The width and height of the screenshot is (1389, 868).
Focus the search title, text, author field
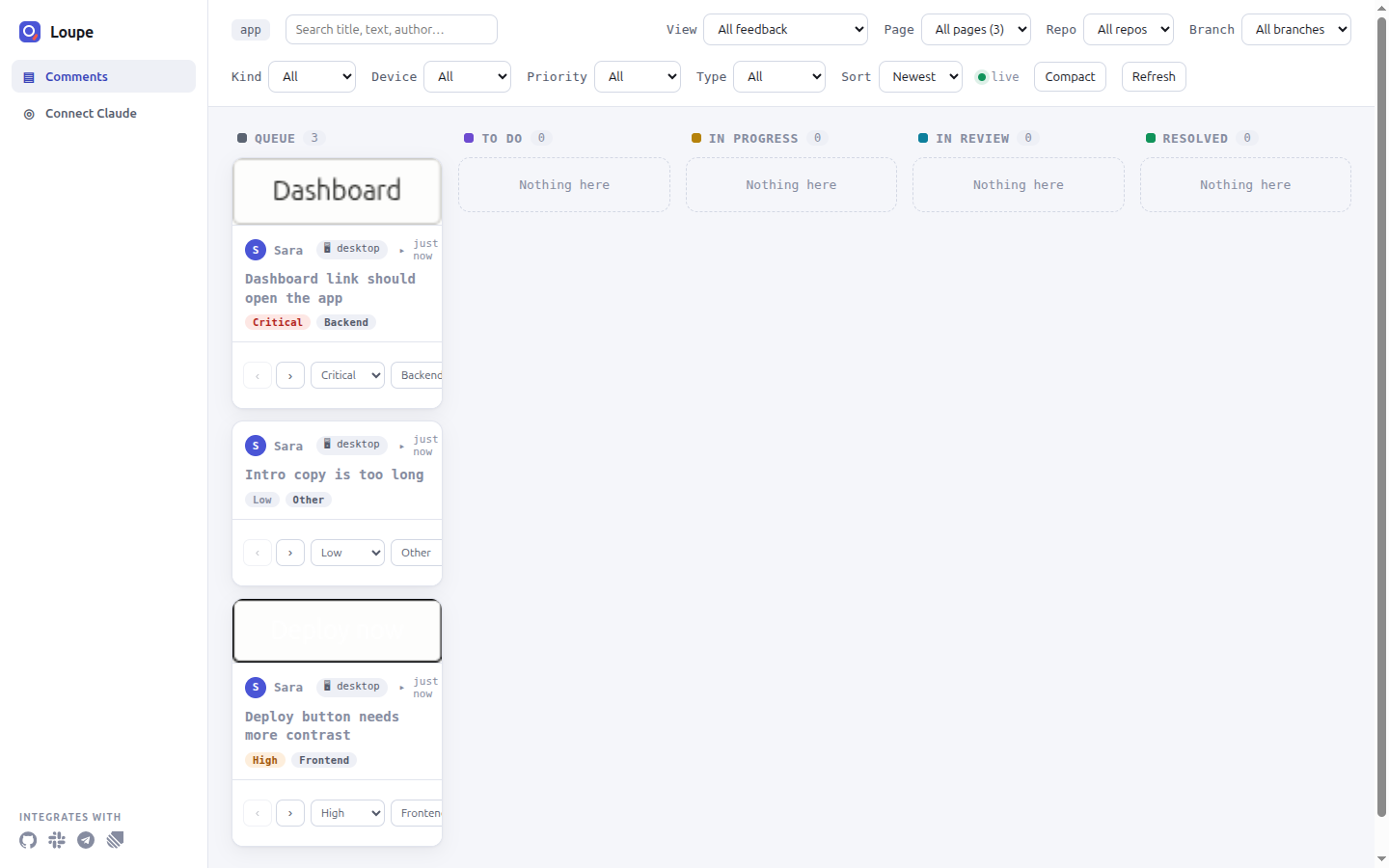coord(392,29)
